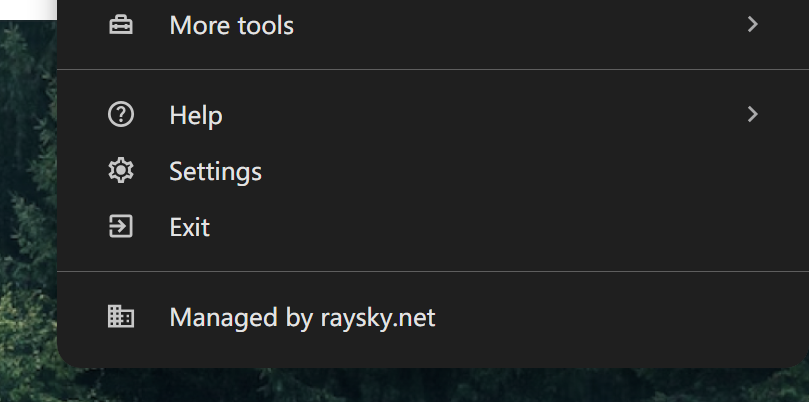Click the managed organization building icon
Image resolution: width=809 pixels, height=402 pixels.
120,318
